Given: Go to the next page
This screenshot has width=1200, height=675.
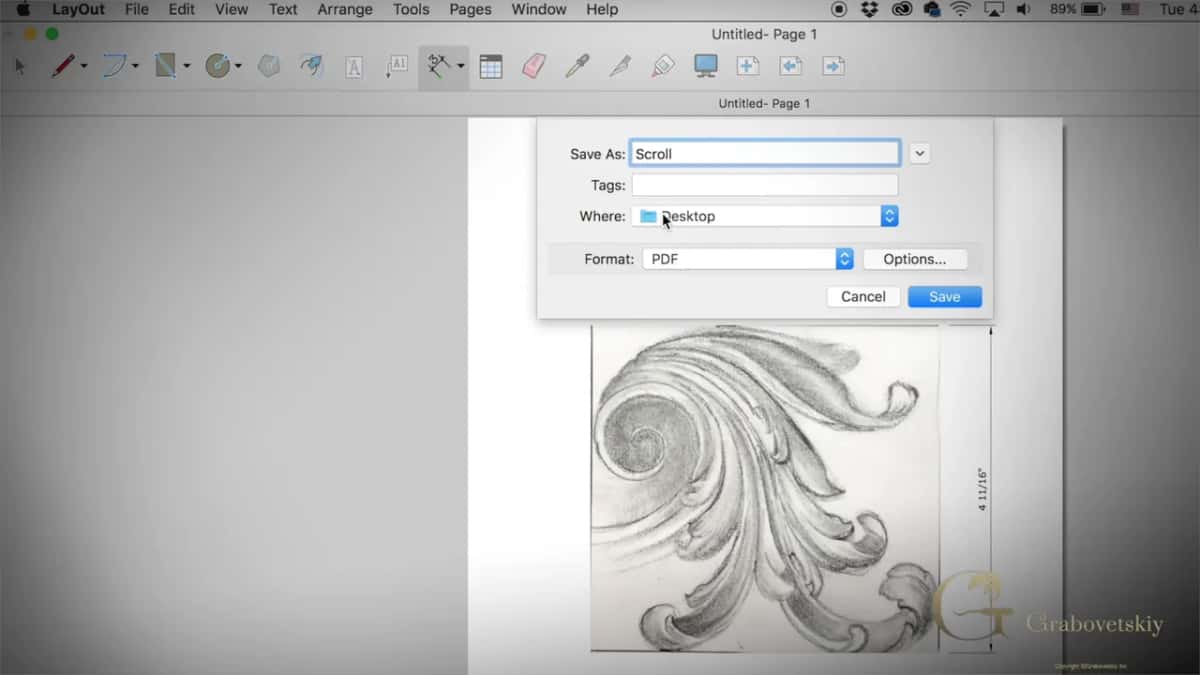Looking at the screenshot, I should pos(833,67).
